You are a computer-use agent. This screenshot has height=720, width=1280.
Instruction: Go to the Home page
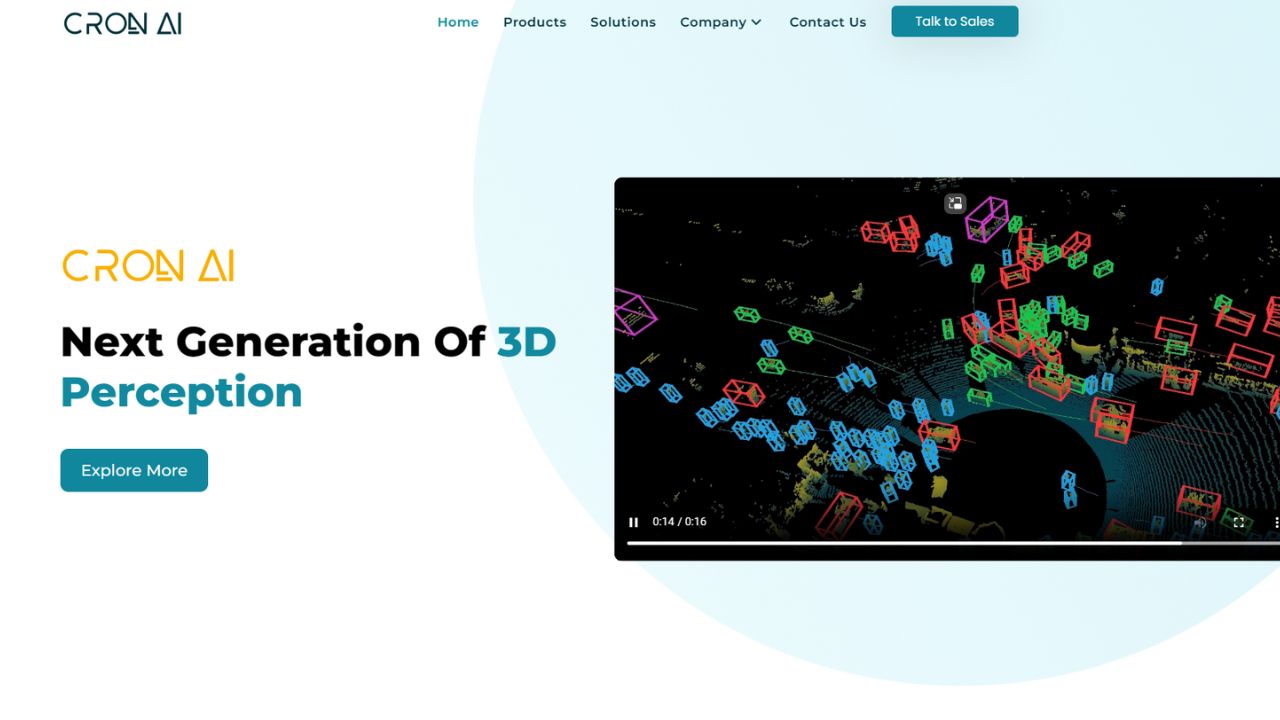458,22
